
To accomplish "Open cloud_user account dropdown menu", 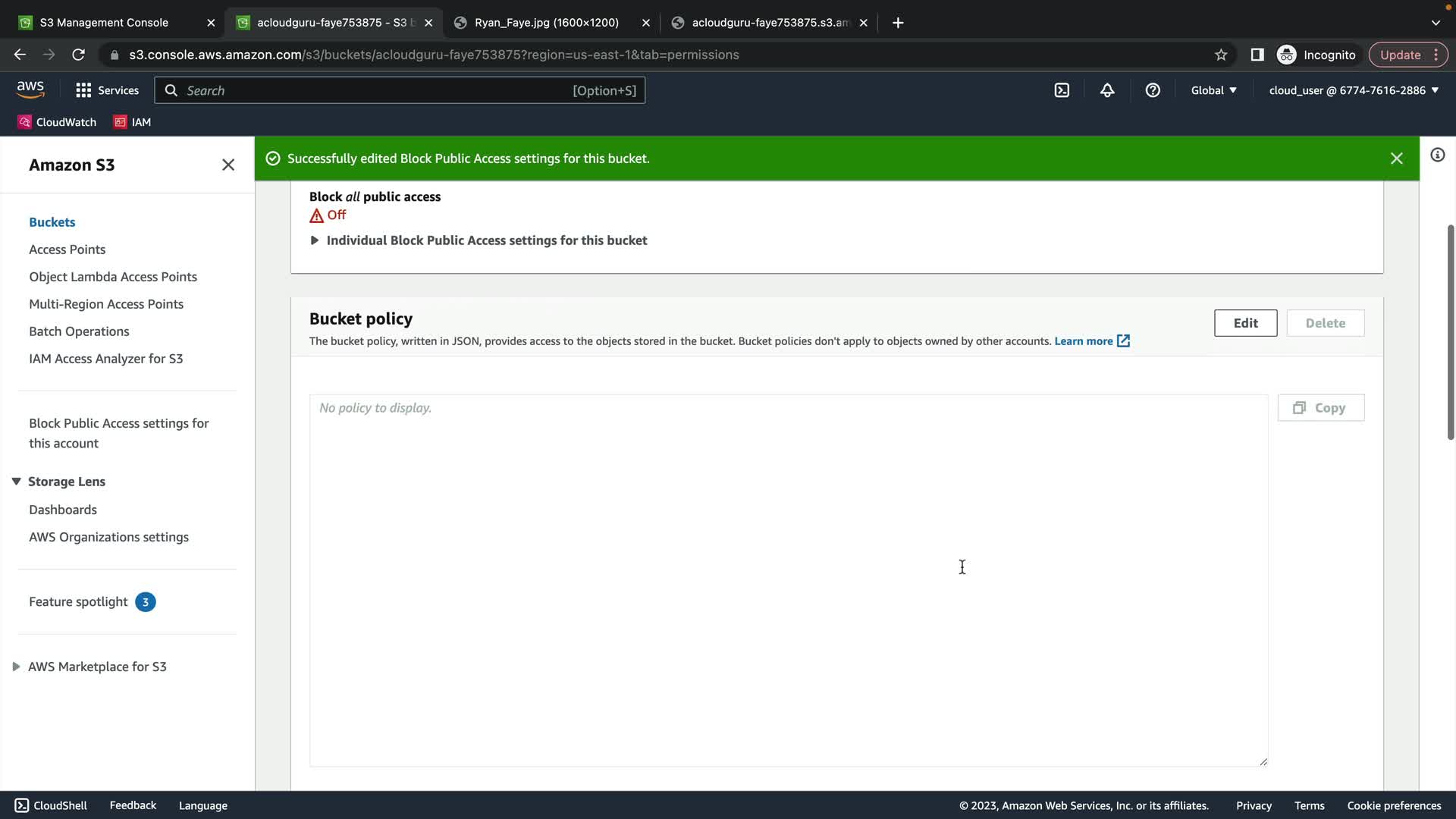I will pos(1354,90).
